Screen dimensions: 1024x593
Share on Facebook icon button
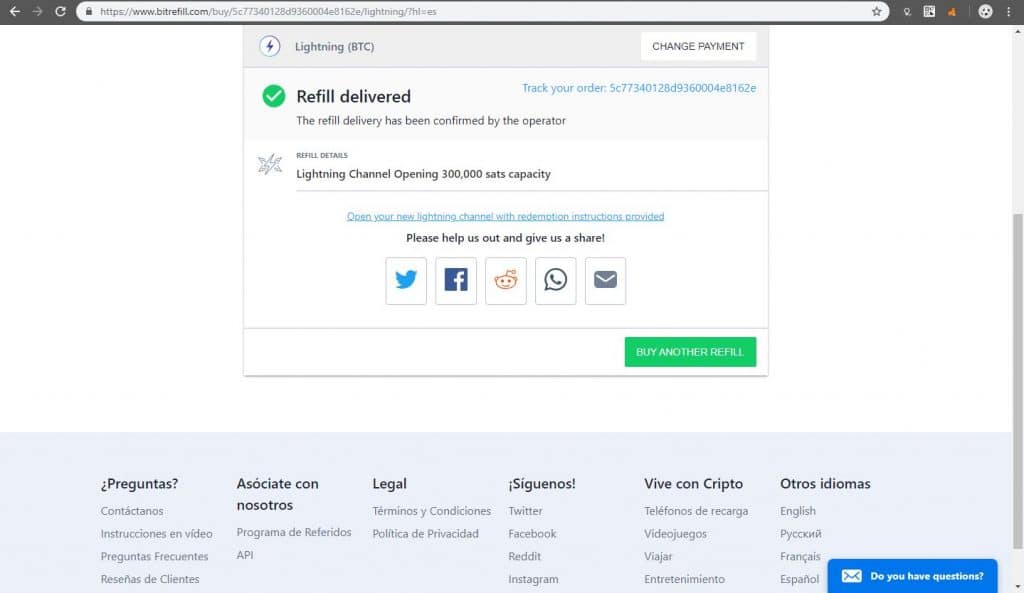click(x=456, y=281)
